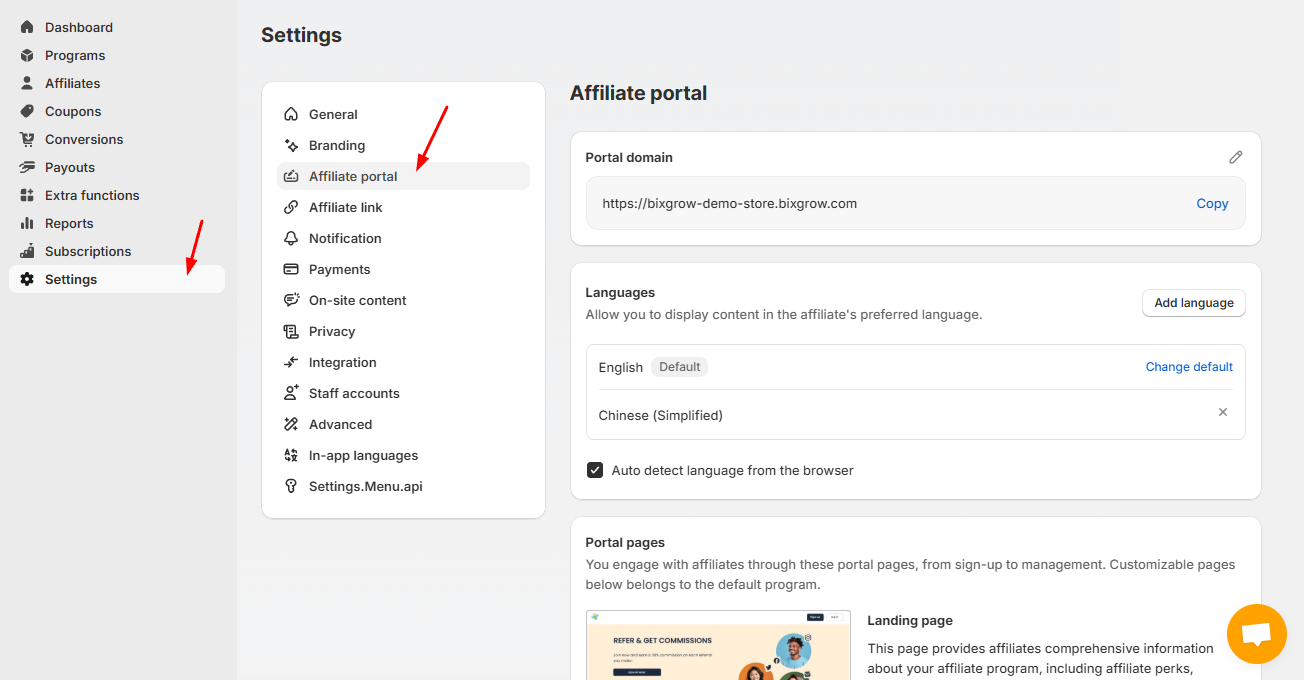The width and height of the screenshot is (1304, 680).
Task: Remove Chinese (Simplified) language with X icon
Action: click(1222, 412)
